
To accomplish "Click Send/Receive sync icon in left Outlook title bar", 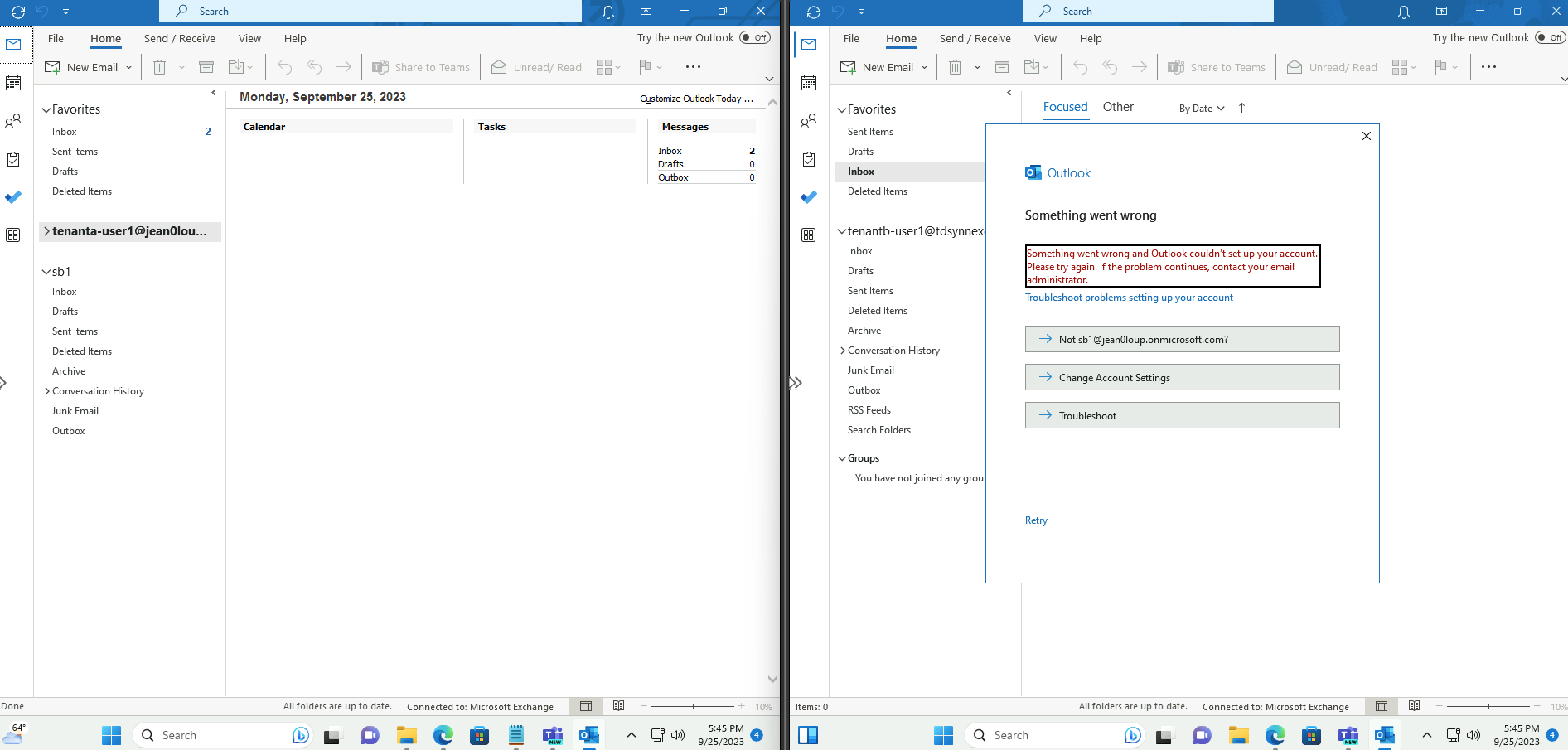I will (17, 12).
